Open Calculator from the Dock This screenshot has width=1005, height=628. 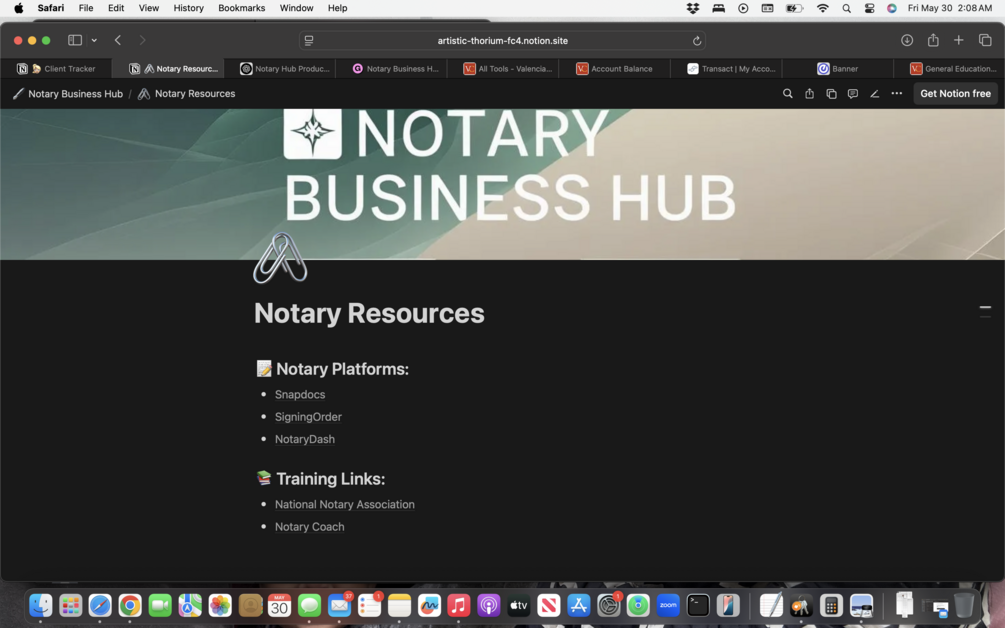click(x=831, y=605)
